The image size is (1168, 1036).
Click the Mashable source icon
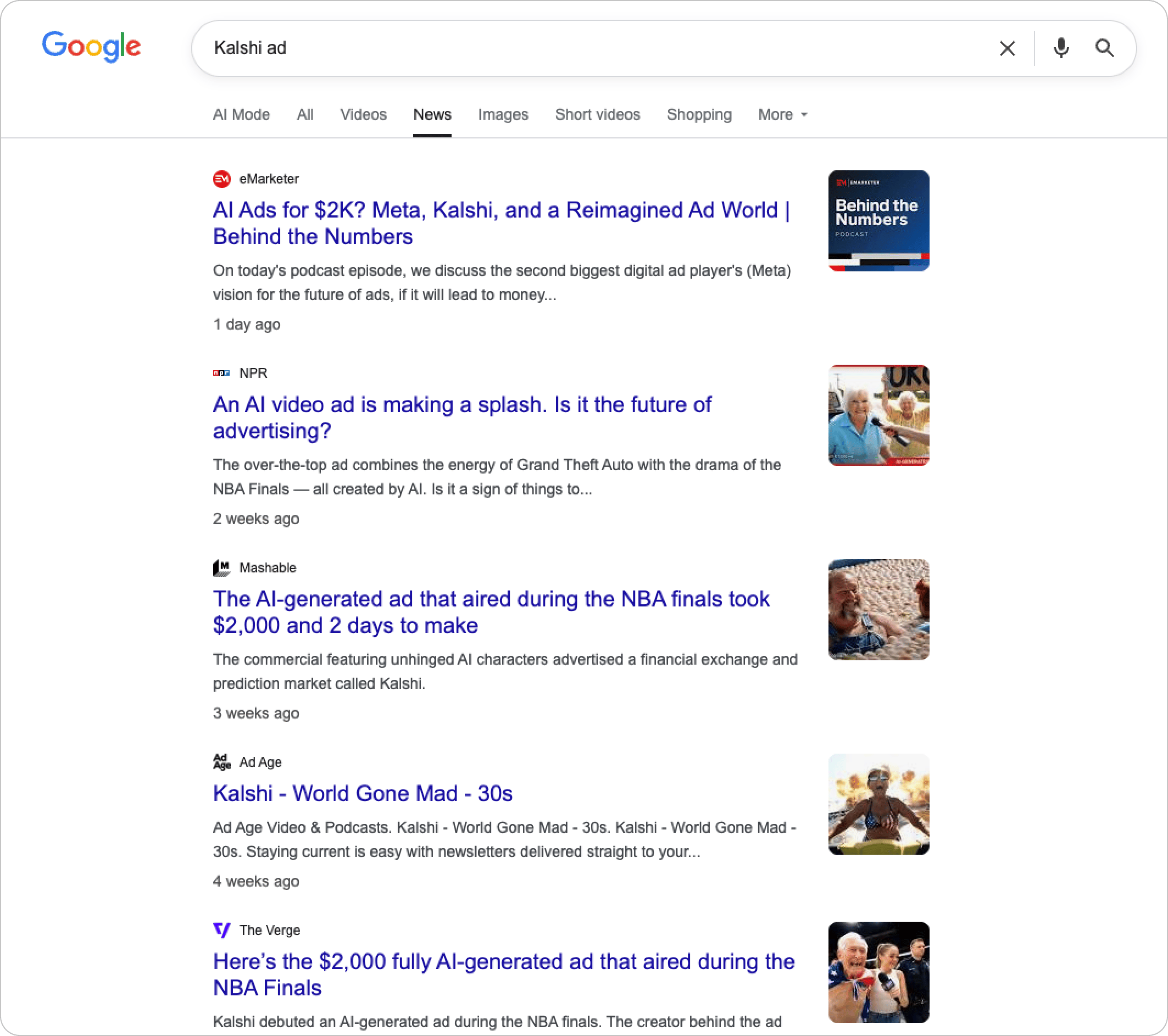[222, 567]
